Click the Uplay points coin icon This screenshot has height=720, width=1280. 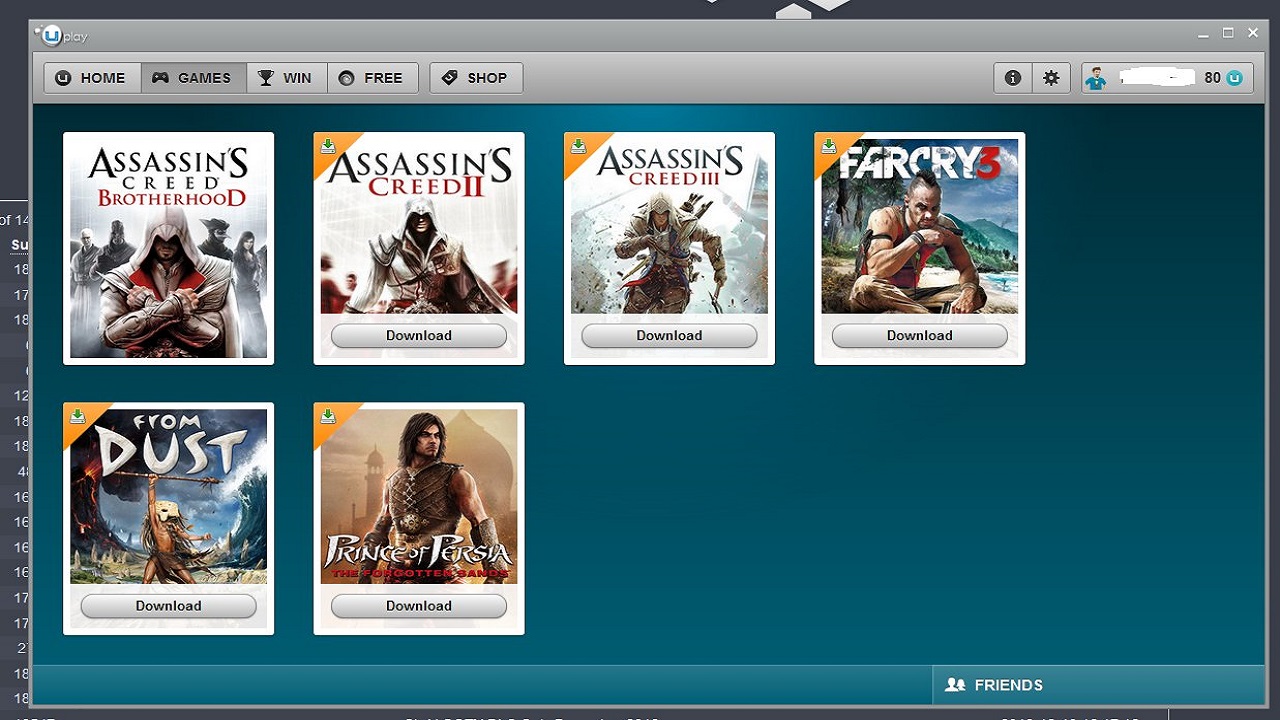click(1235, 78)
